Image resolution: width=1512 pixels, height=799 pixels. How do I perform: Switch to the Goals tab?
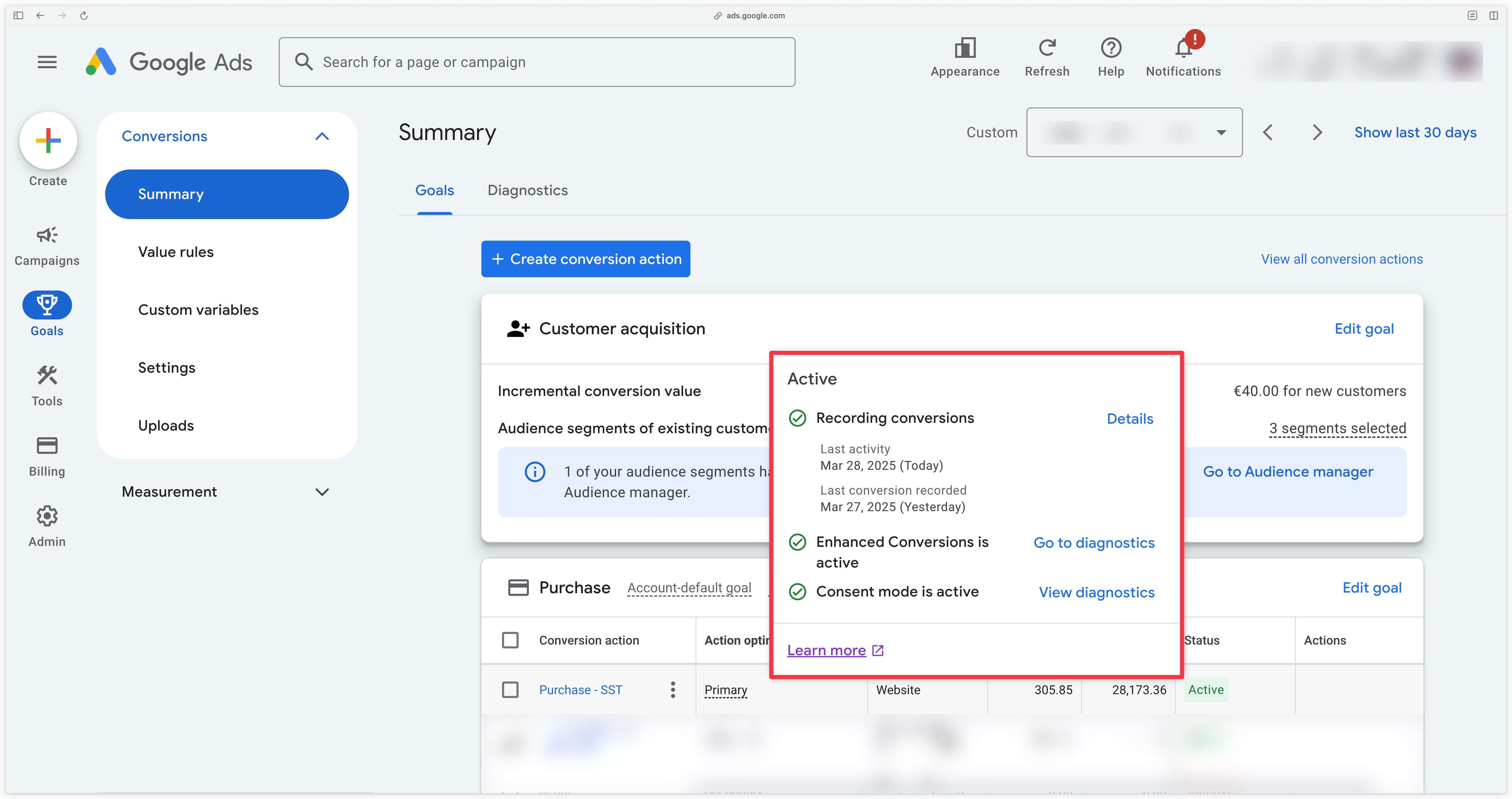(x=434, y=190)
